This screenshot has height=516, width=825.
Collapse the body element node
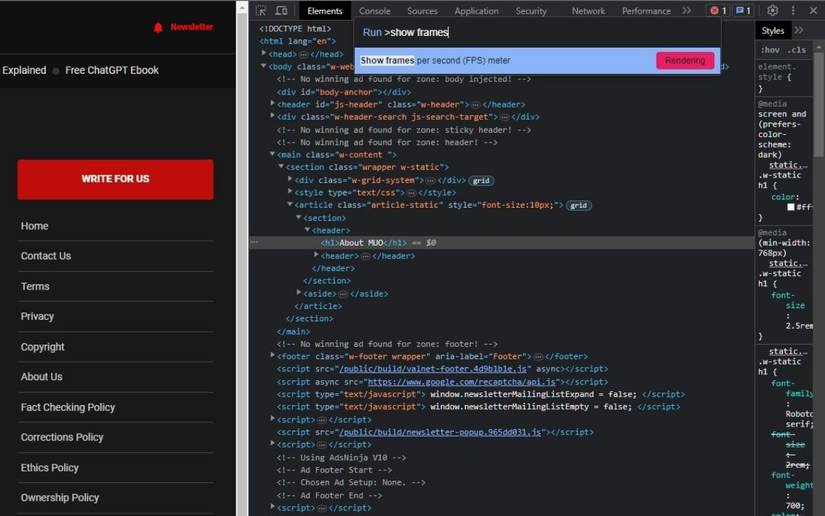tap(264, 66)
